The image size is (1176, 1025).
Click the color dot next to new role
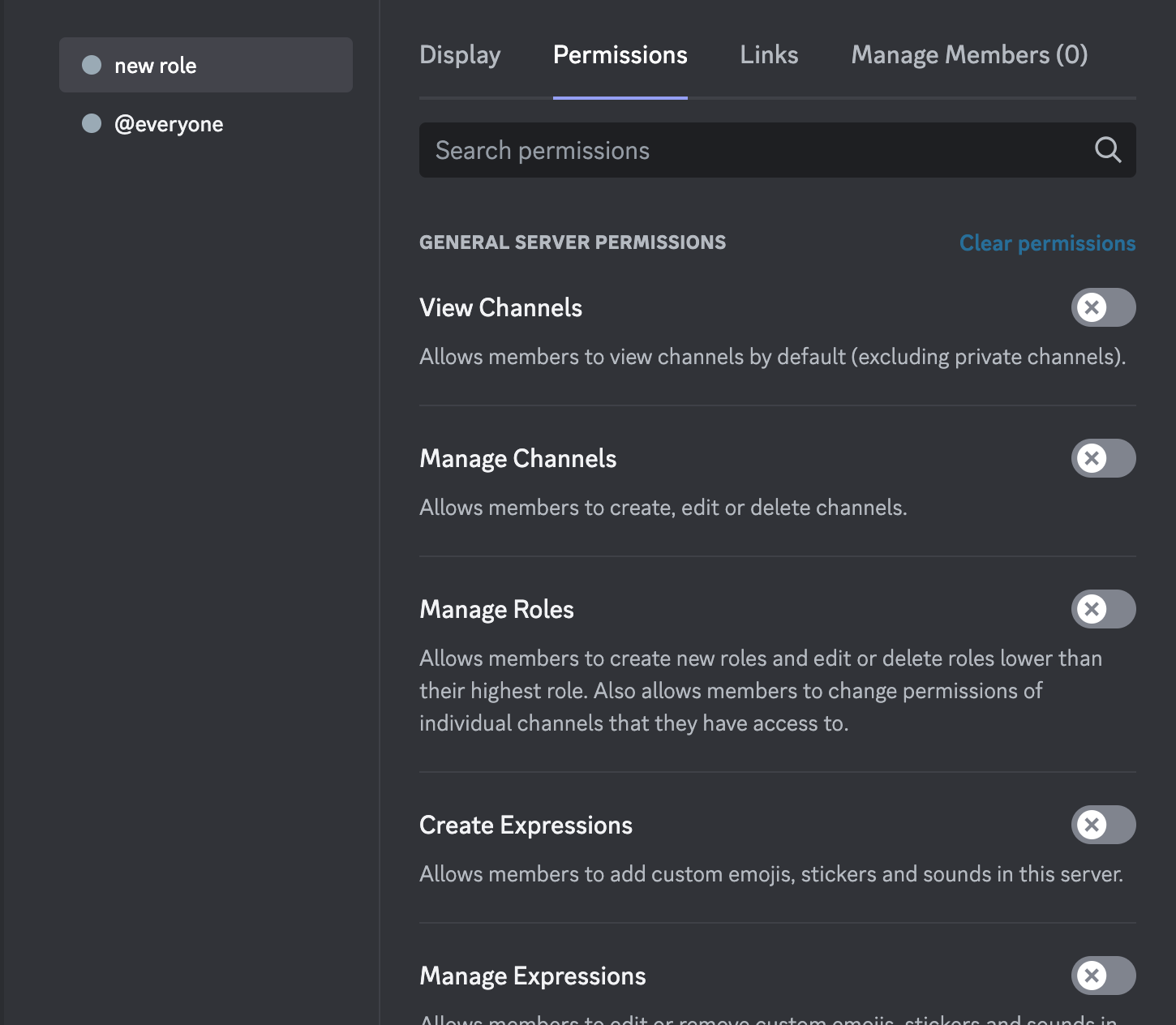click(92, 65)
